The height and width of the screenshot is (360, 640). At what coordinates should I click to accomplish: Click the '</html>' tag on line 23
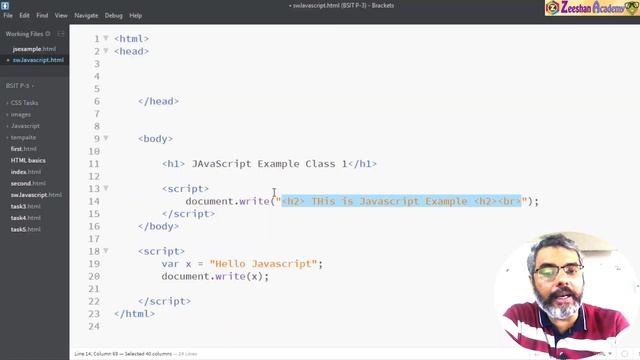coord(134,314)
